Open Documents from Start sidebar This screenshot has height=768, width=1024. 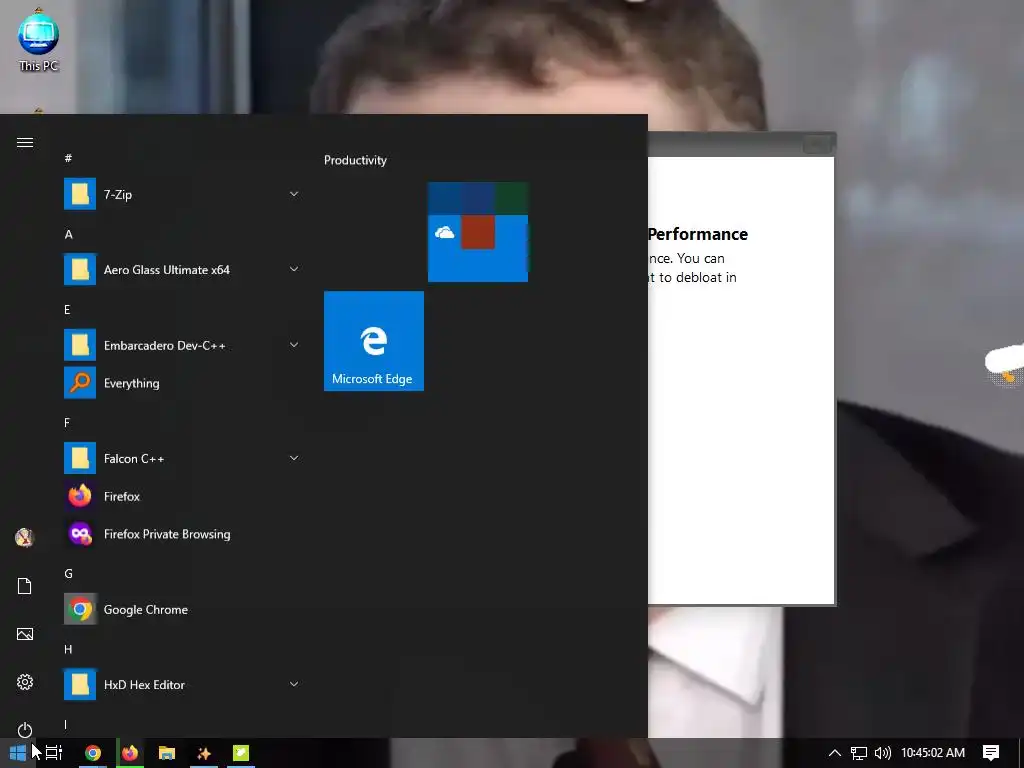click(25, 586)
